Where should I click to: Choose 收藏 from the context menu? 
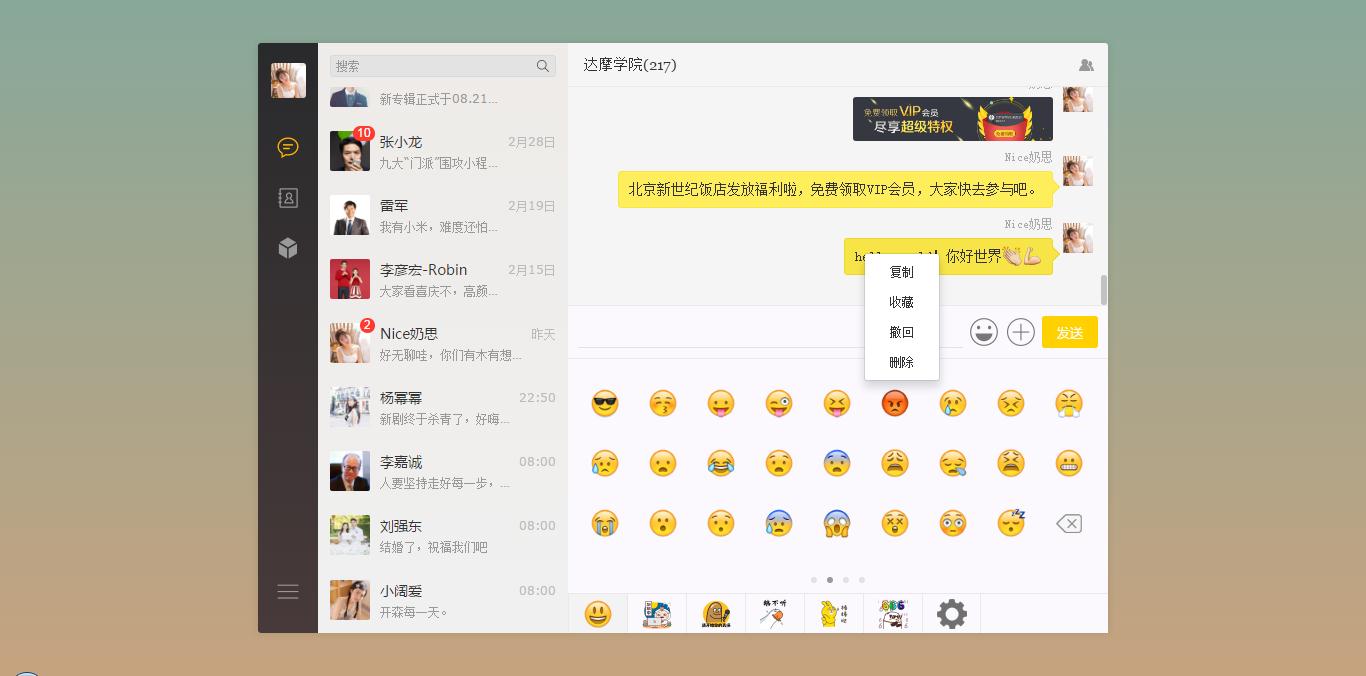point(902,302)
